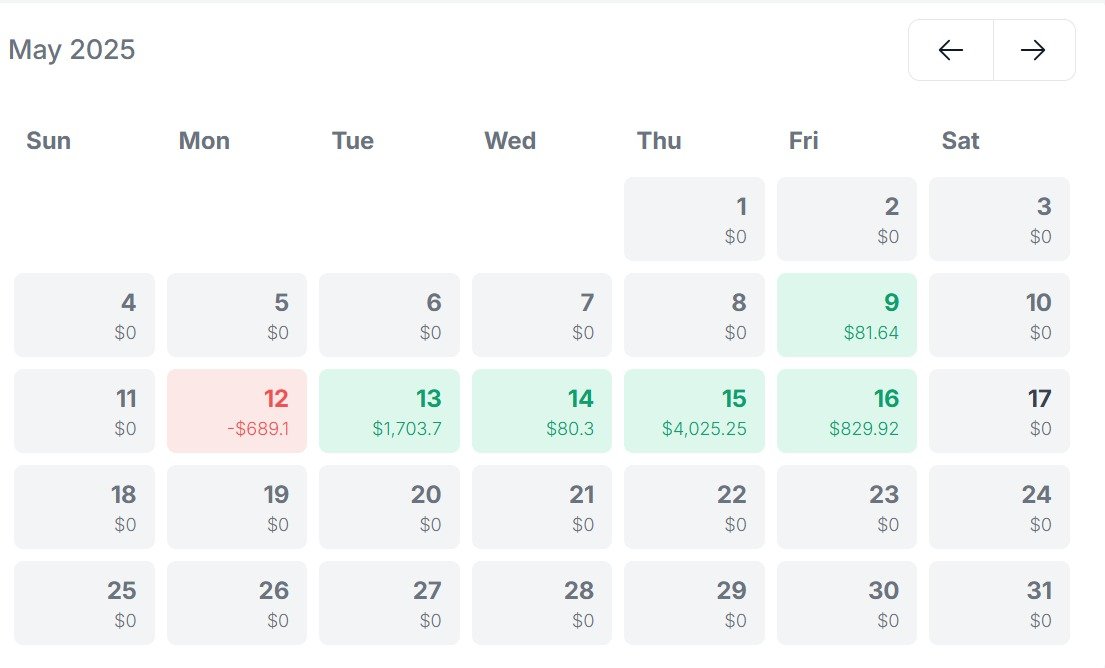Pick May 16 with $829.92 gain
The height and width of the screenshot is (668, 1105).
click(846, 411)
